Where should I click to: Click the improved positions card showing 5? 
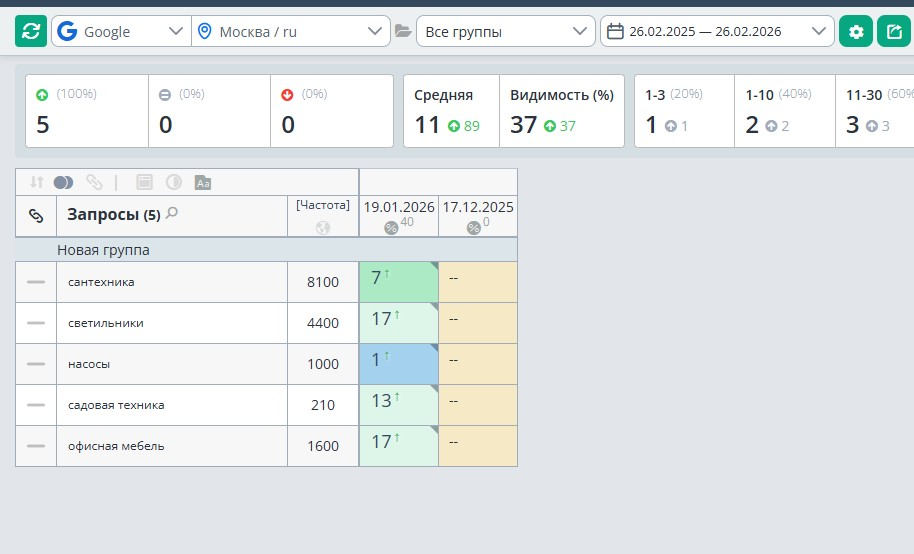(x=87, y=111)
